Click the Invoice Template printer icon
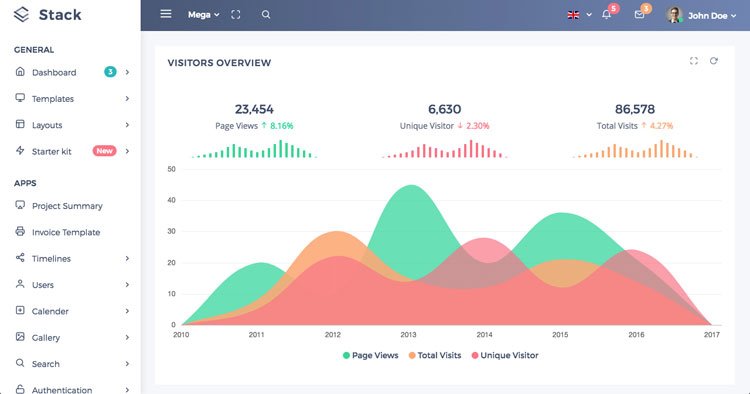Image resolution: width=750 pixels, height=394 pixels. tap(20, 231)
